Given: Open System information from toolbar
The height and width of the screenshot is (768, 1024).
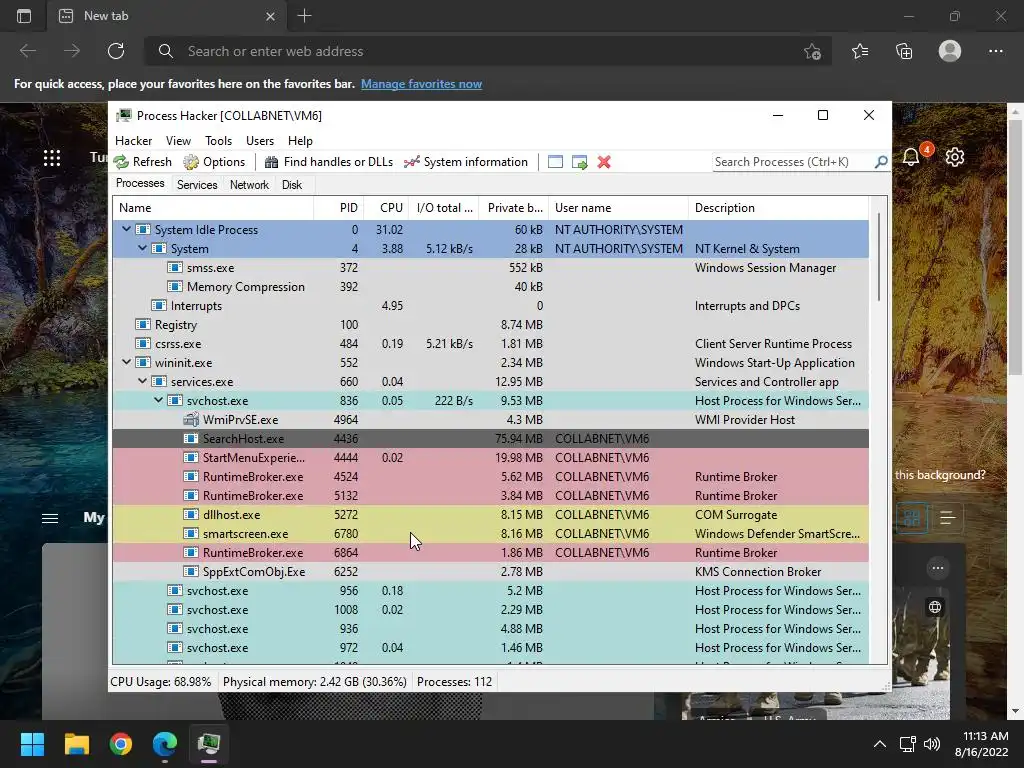Looking at the screenshot, I should [x=466, y=162].
